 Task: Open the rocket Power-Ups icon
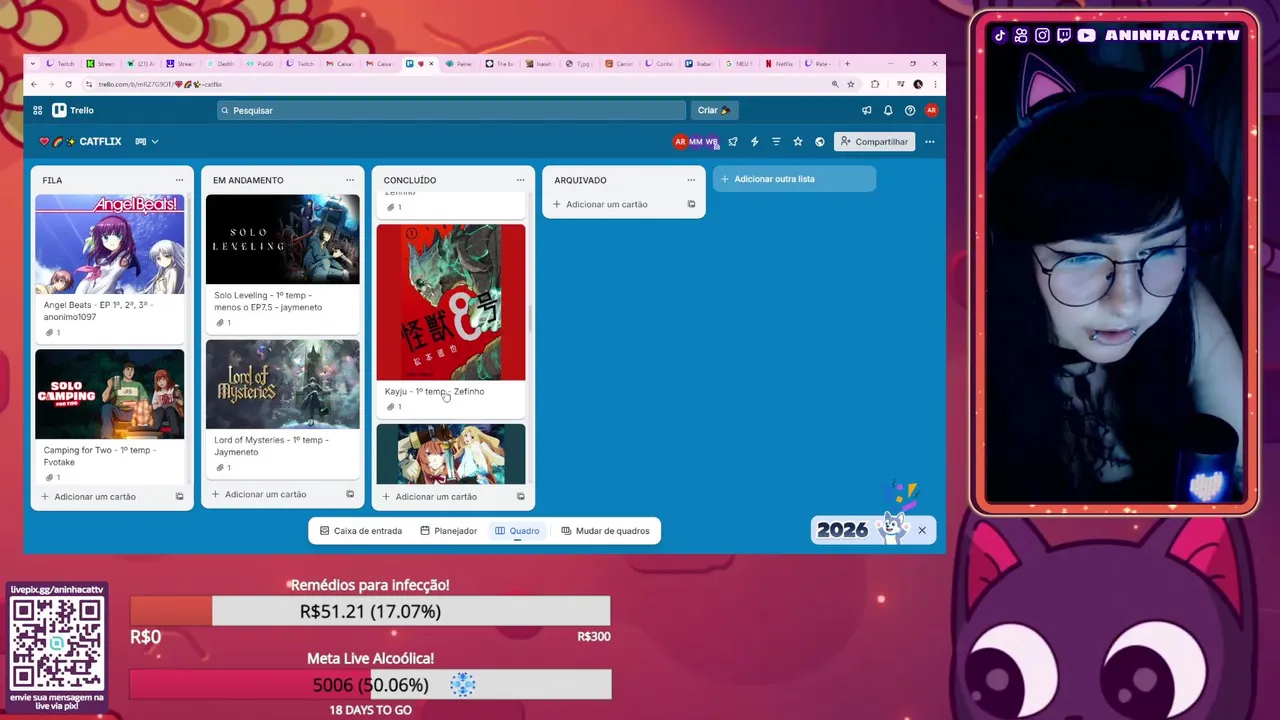click(x=733, y=142)
